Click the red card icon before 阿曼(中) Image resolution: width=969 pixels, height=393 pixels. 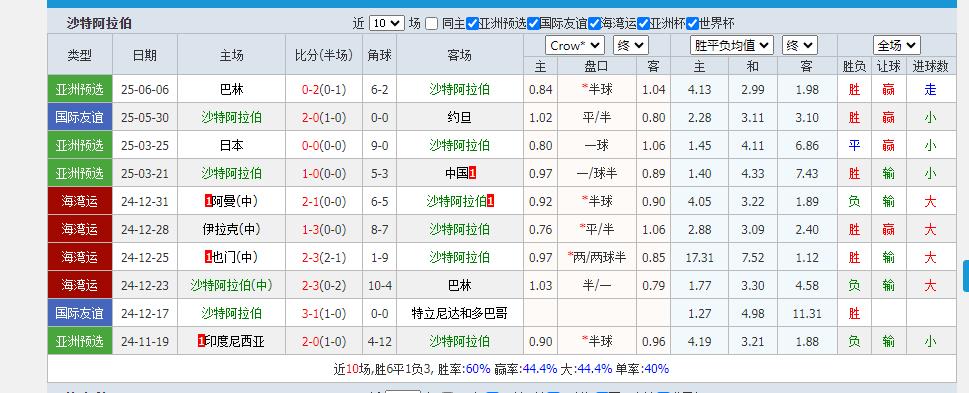[208, 201]
